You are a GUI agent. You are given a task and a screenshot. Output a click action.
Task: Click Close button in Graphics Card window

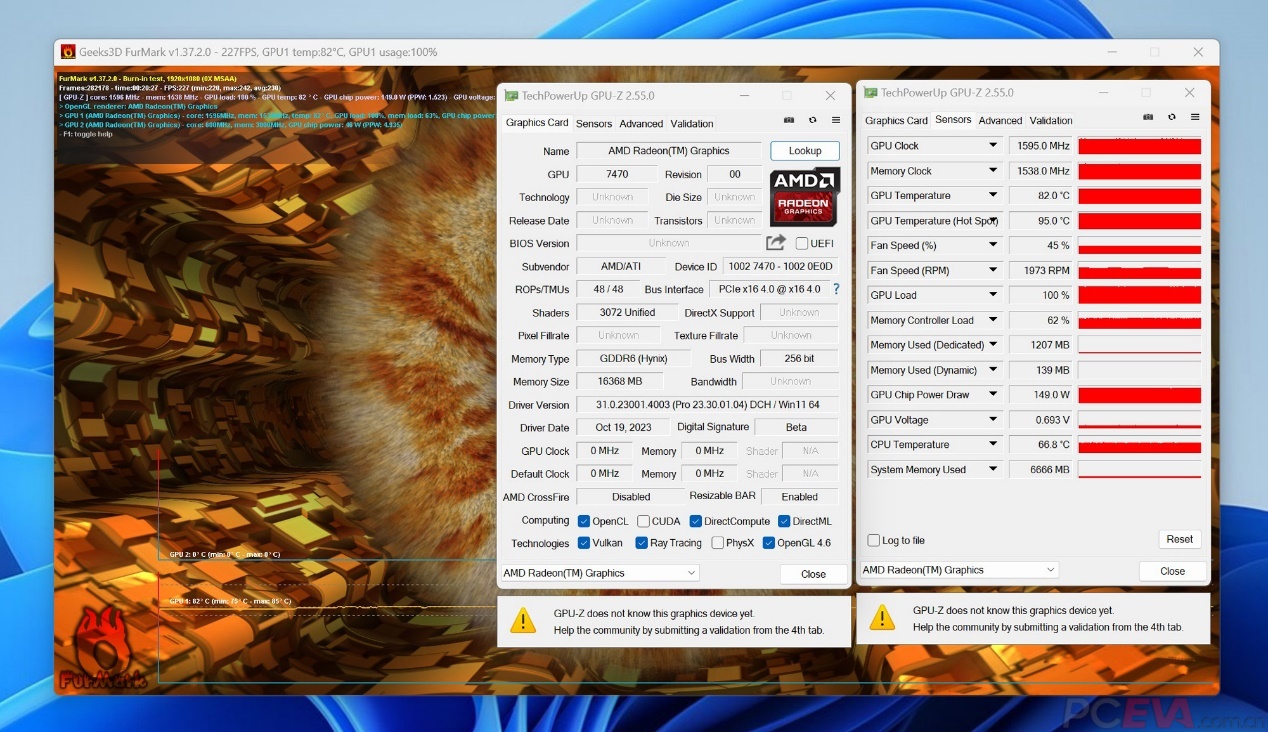[813, 574]
